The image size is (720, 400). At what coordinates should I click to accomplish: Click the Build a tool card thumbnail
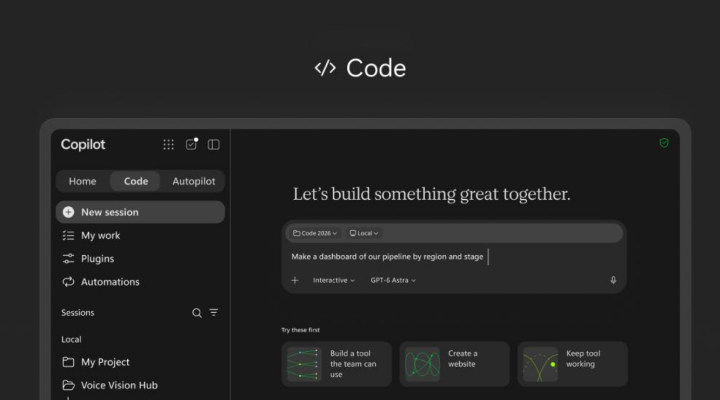pos(304,364)
